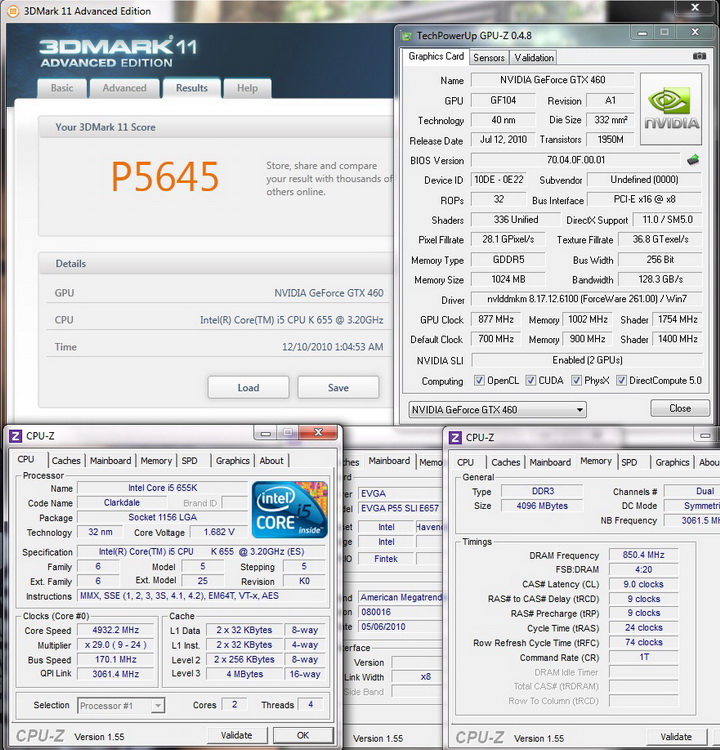720x750 pixels.
Task: Click the QPI Link value 3061.4 MHz
Action: 116,674
